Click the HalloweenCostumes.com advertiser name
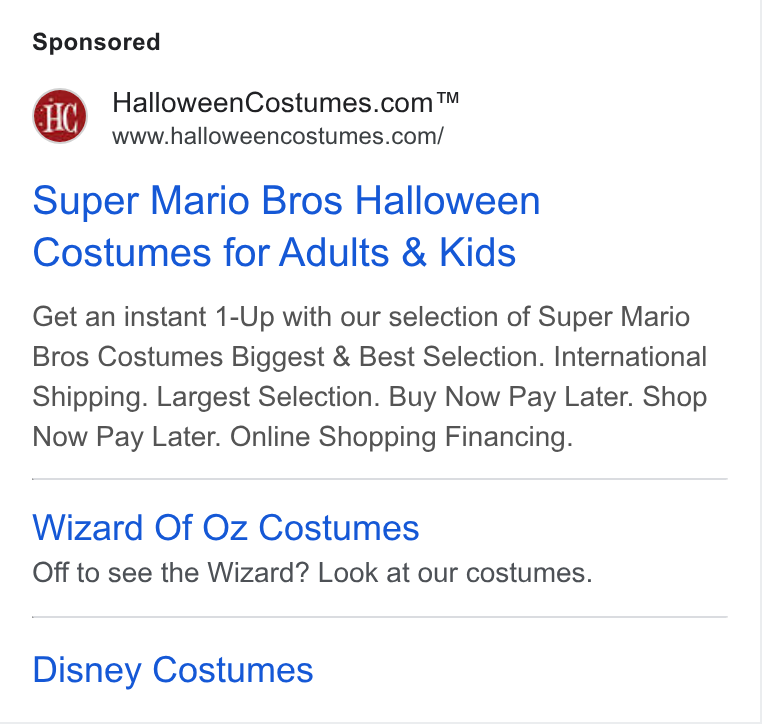 (273, 103)
